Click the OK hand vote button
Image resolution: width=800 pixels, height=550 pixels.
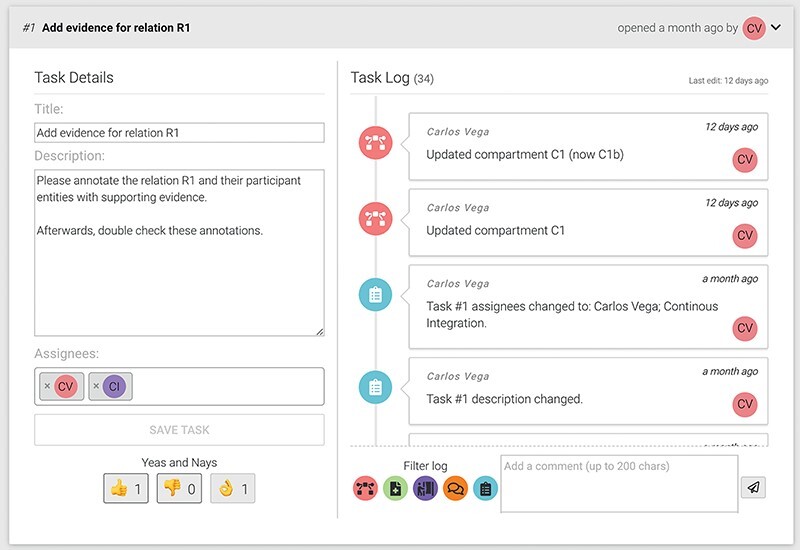233,490
